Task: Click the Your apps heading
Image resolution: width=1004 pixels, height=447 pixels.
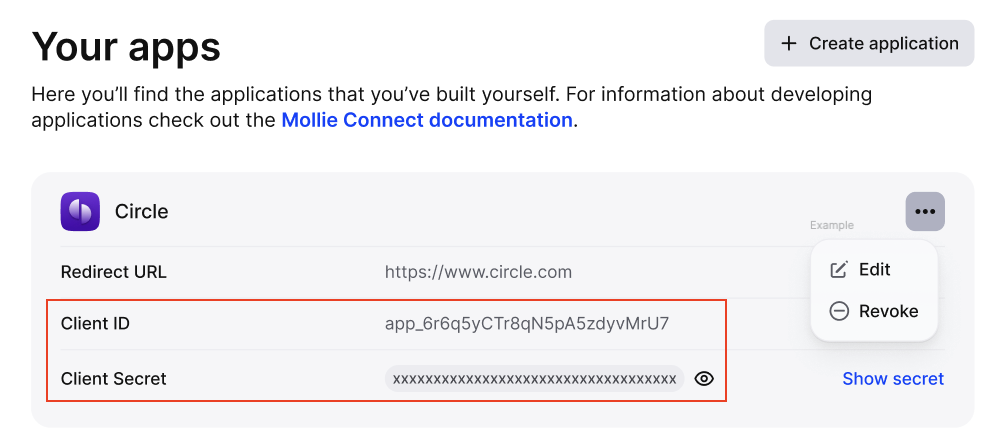Action: (x=126, y=47)
